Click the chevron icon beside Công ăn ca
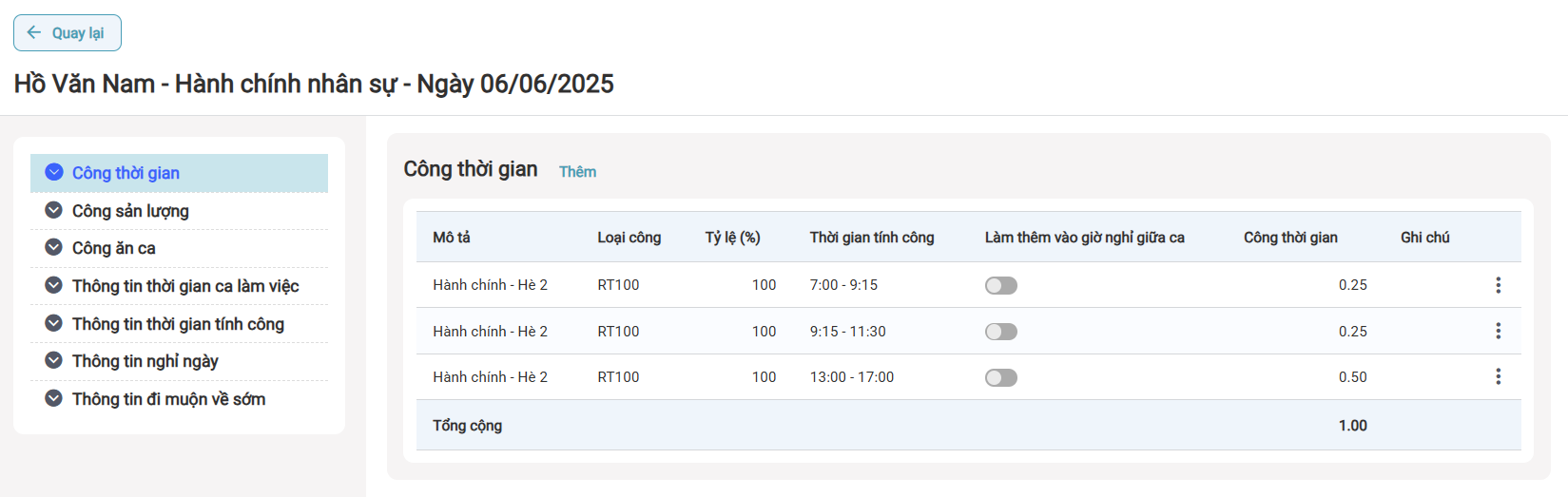Viewport: 1568px width, 497px height. (x=54, y=247)
